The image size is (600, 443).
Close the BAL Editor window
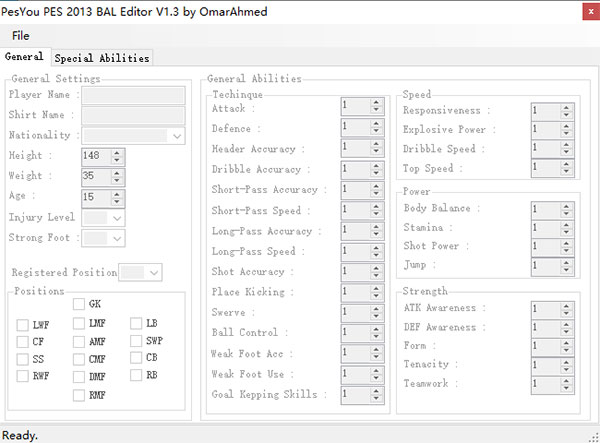591,11
